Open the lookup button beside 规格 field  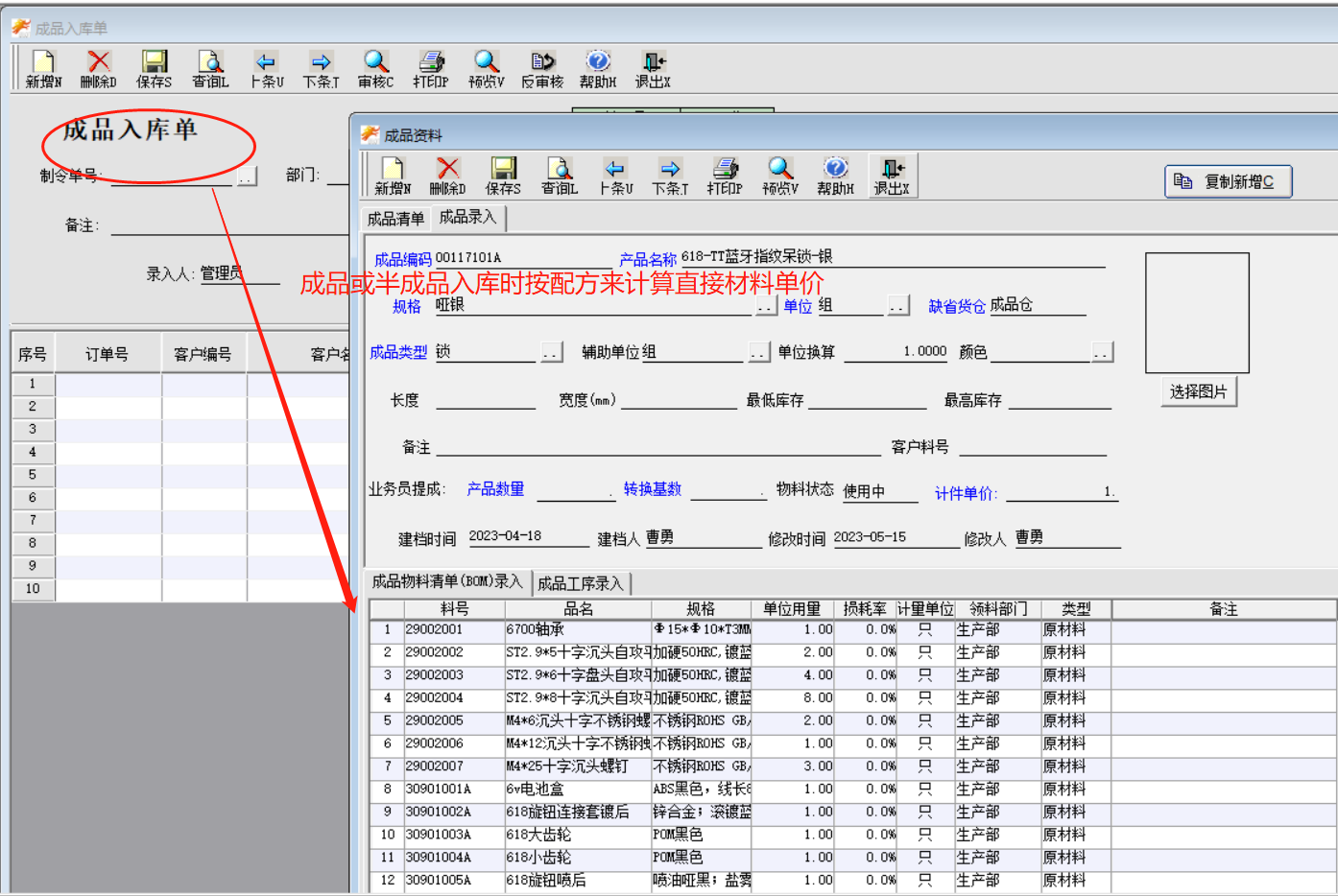pyautogui.click(x=765, y=306)
